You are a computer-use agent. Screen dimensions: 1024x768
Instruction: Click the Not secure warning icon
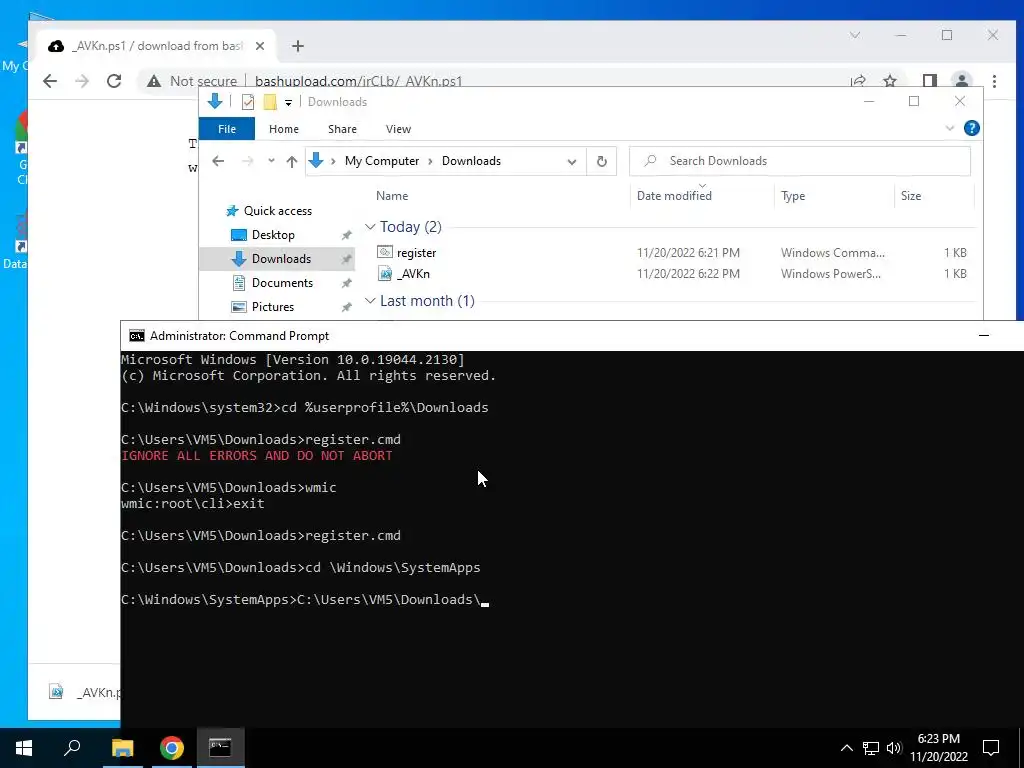153,81
